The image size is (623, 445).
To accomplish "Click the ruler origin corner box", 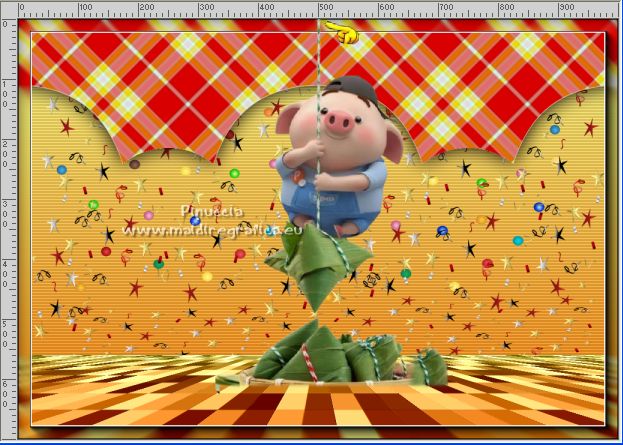I will [x=9, y=9].
